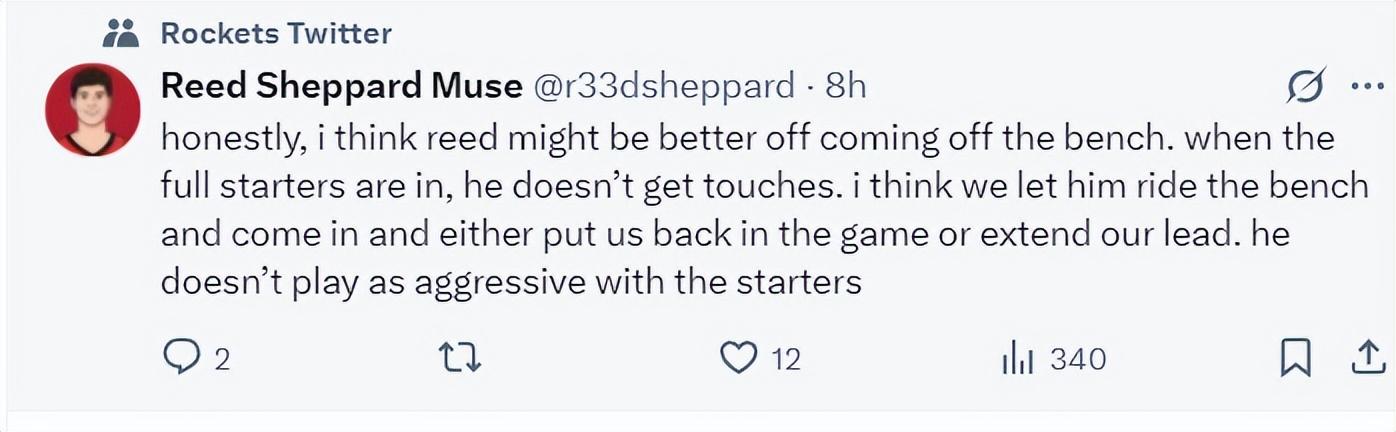The width and height of the screenshot is (1396, 432).
Task: Open the 8h timestamp link
Action: (x=845, y=87)
